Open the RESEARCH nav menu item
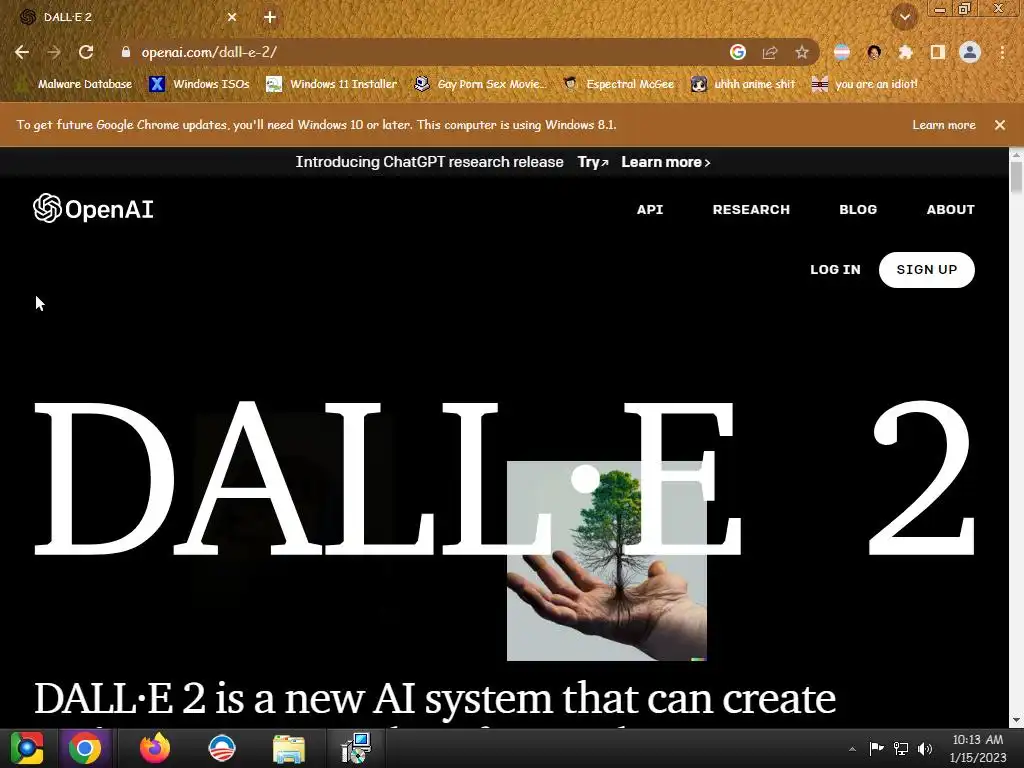This screenshot has width=1024, height=768. [751, 210]
